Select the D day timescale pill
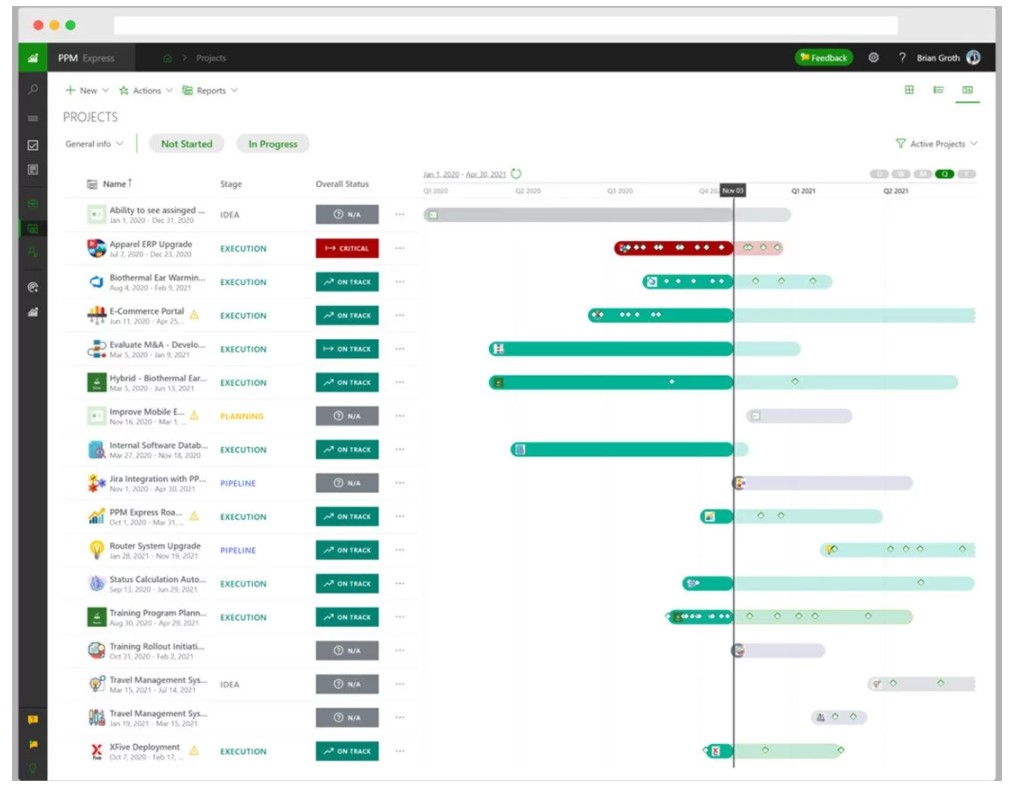1012x792 pixels. pos(879,174)
